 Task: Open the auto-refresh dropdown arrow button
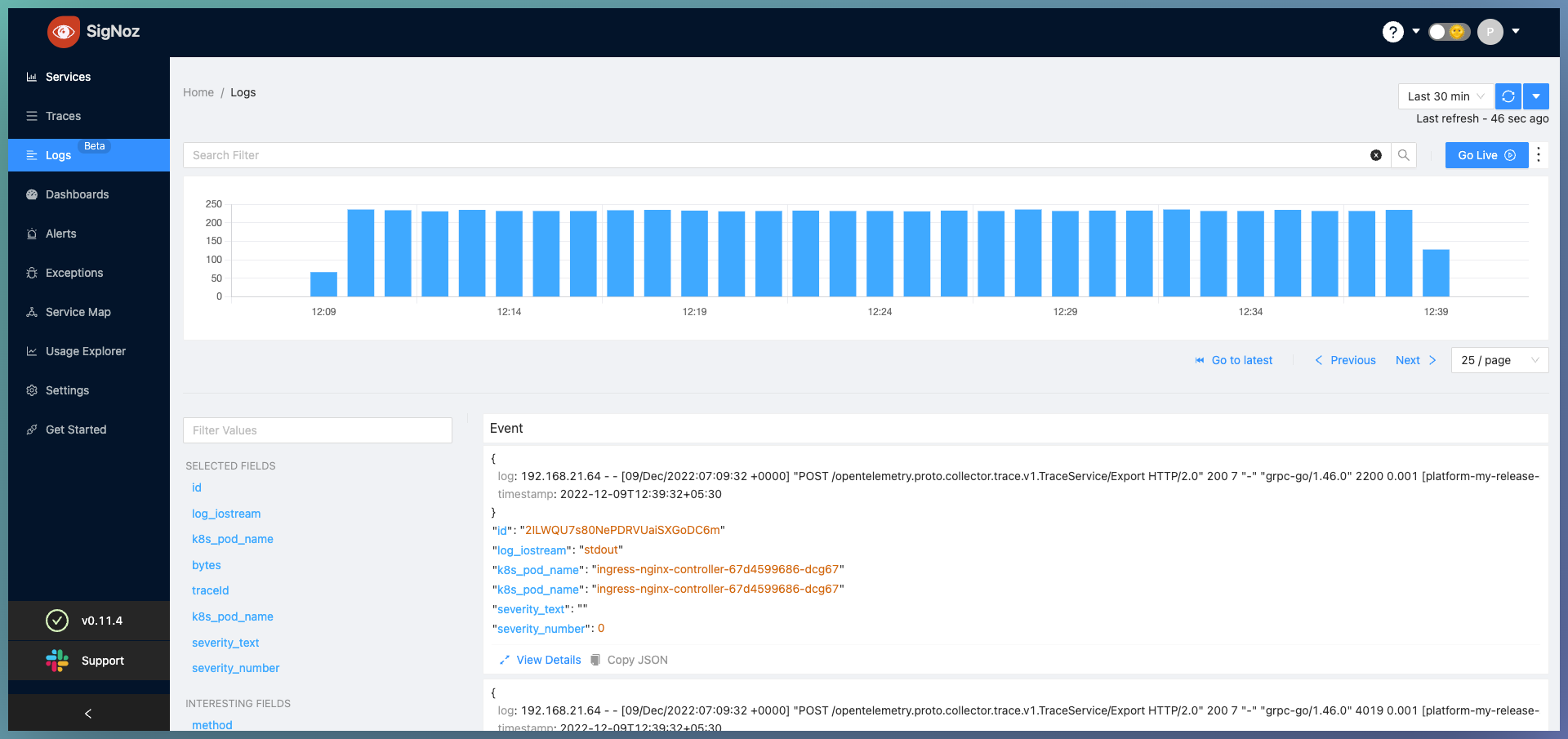pos(1536,96)
